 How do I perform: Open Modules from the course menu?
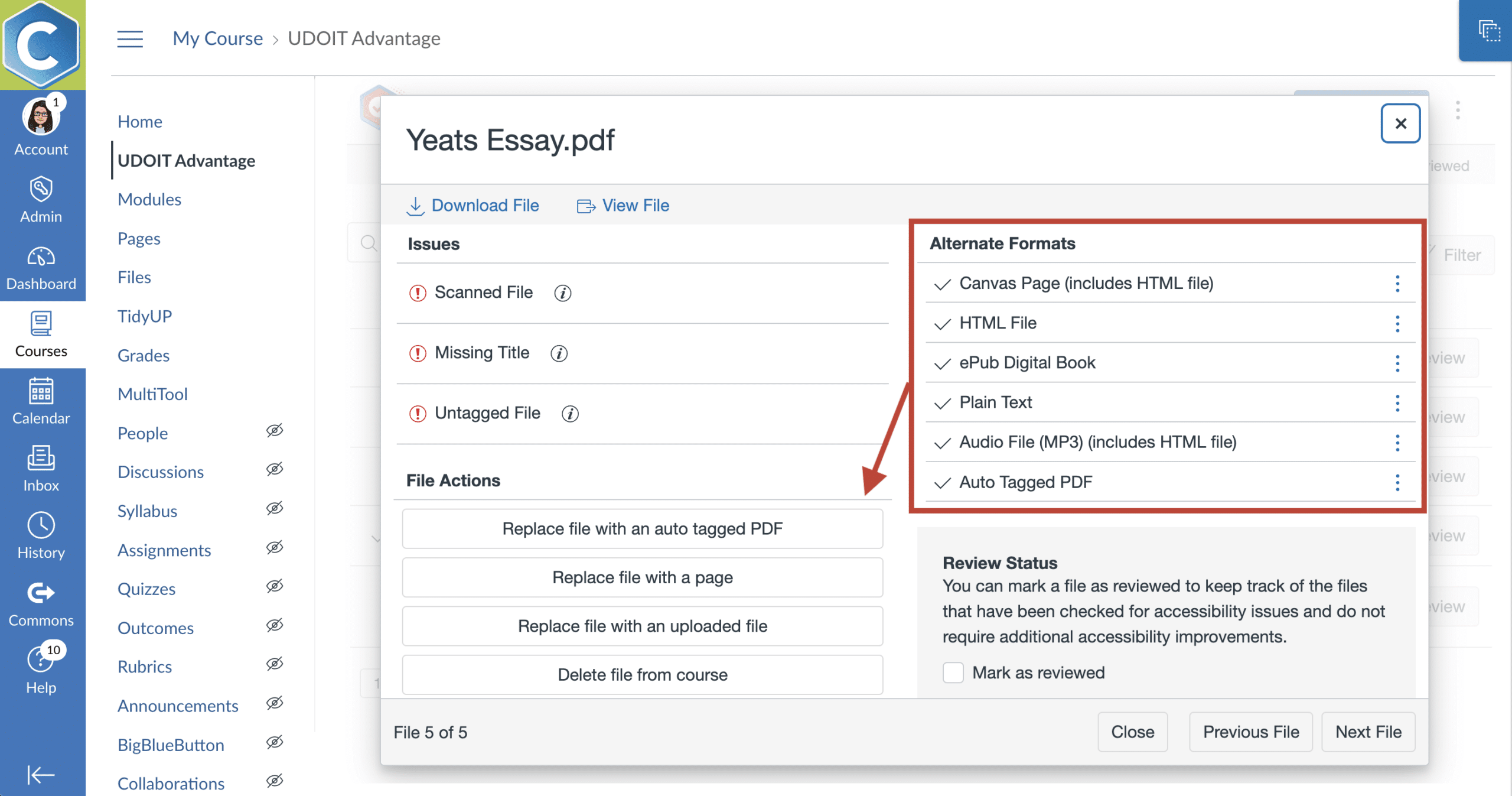[149, 199]
